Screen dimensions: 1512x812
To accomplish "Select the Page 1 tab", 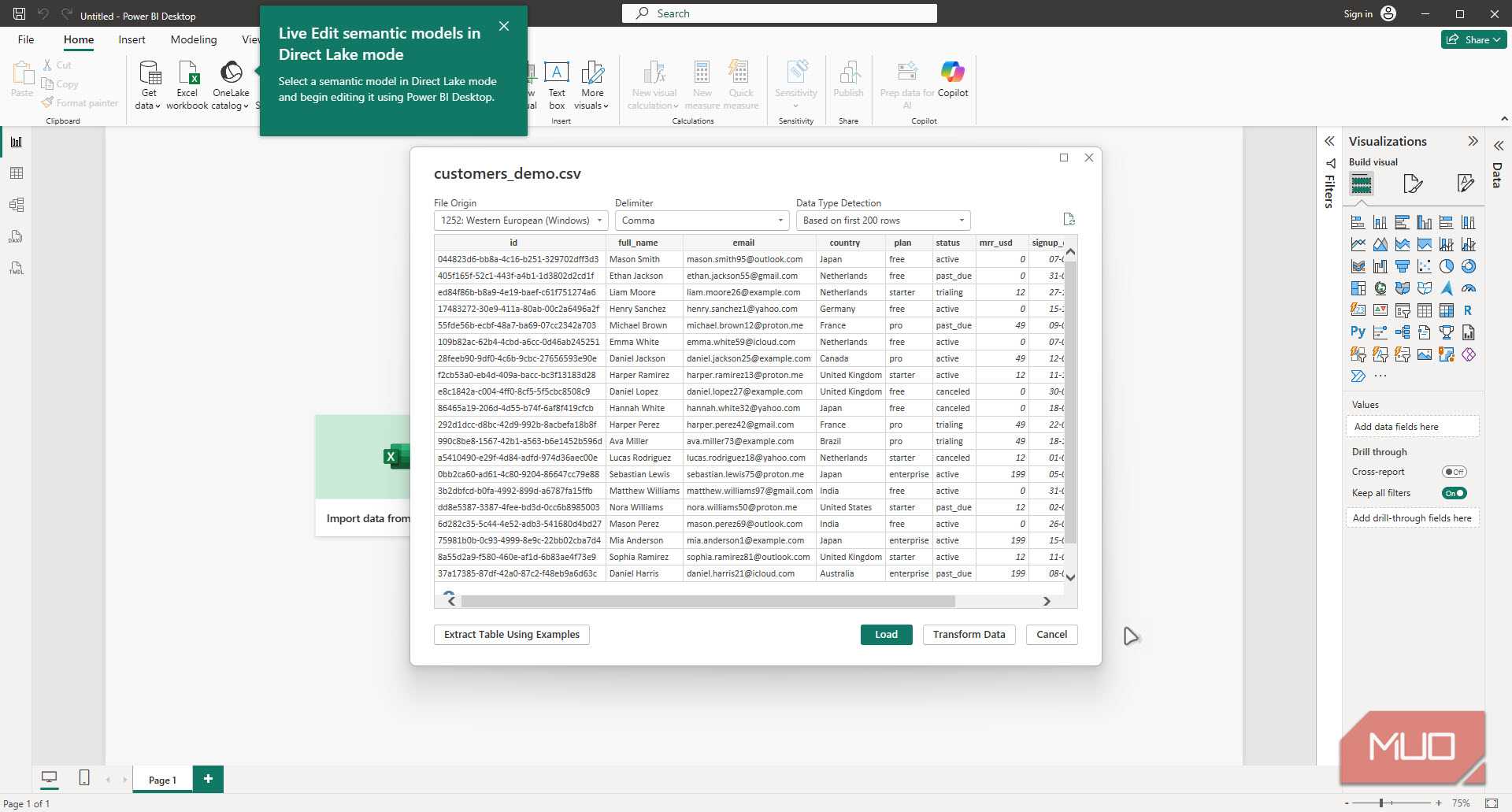I will pyautogui.click(x=162, y=780).
